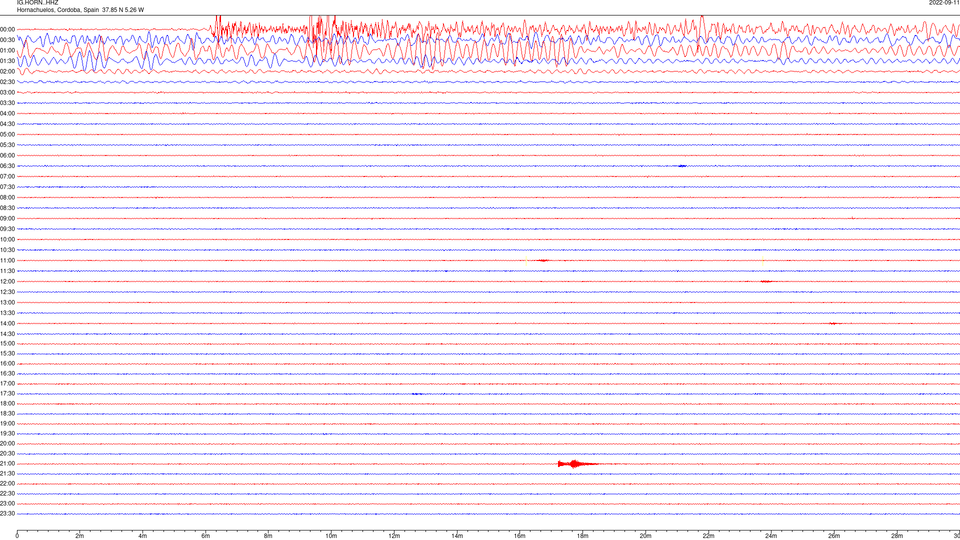960x540 pixels.
Task: Click the 03:00 time row label
Action: [x=7, y=92]
